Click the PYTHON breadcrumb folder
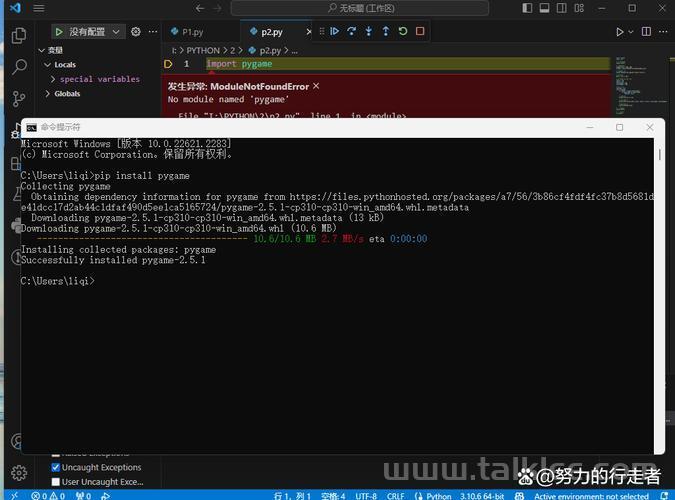This screenshot has width=675, height=500. click(x=203, y=50)
